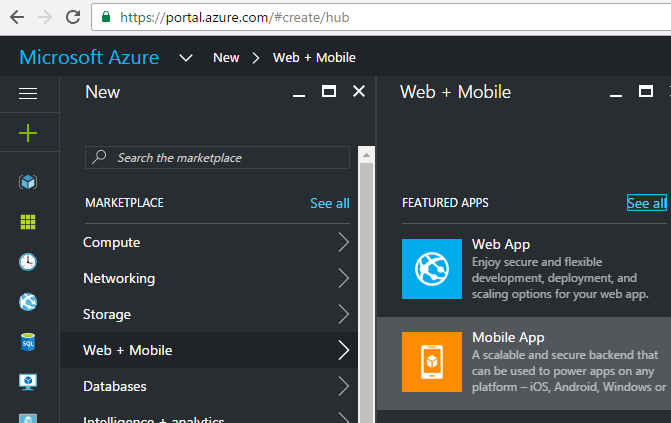Maximize the New blade

[329, 91]
